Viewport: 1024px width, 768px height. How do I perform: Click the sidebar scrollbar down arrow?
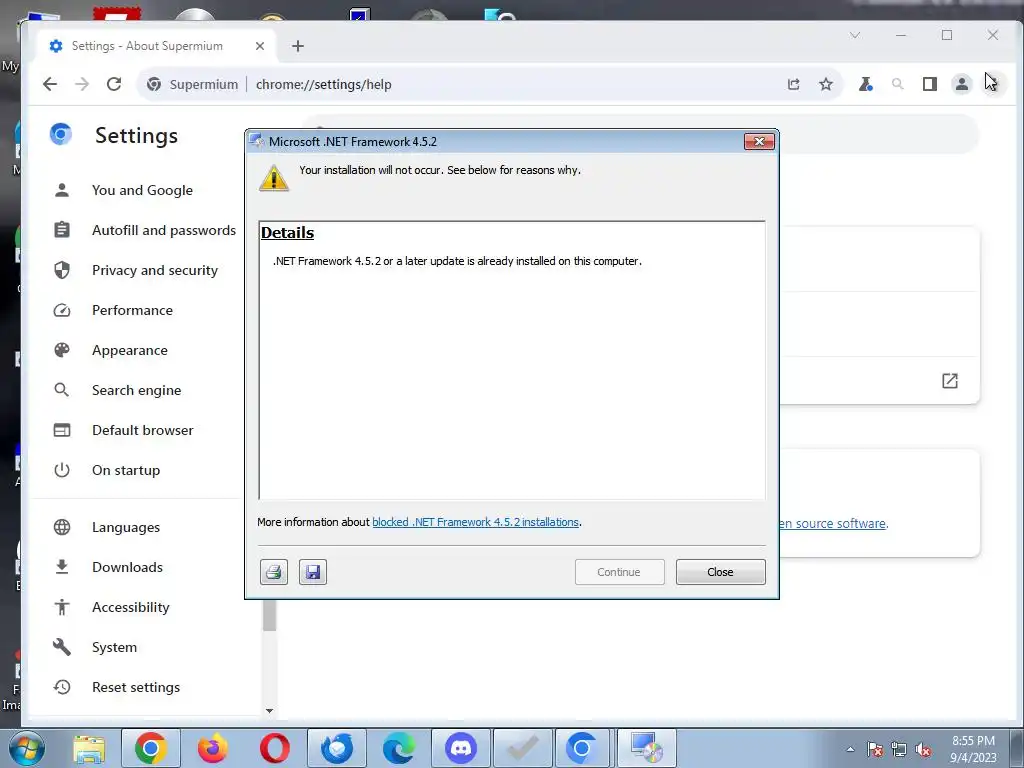pyautogui.click(x=269, y=711)
